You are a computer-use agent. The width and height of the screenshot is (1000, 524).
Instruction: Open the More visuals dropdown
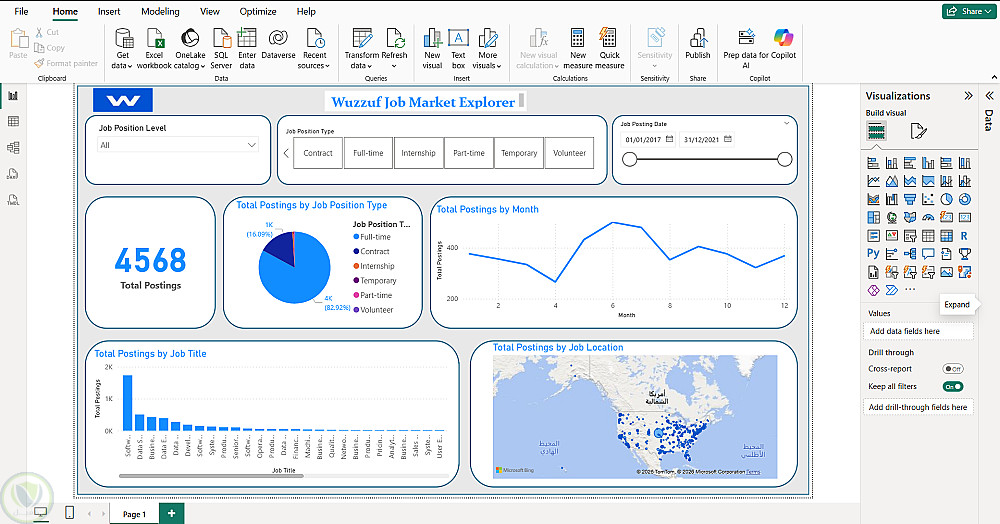487,48
